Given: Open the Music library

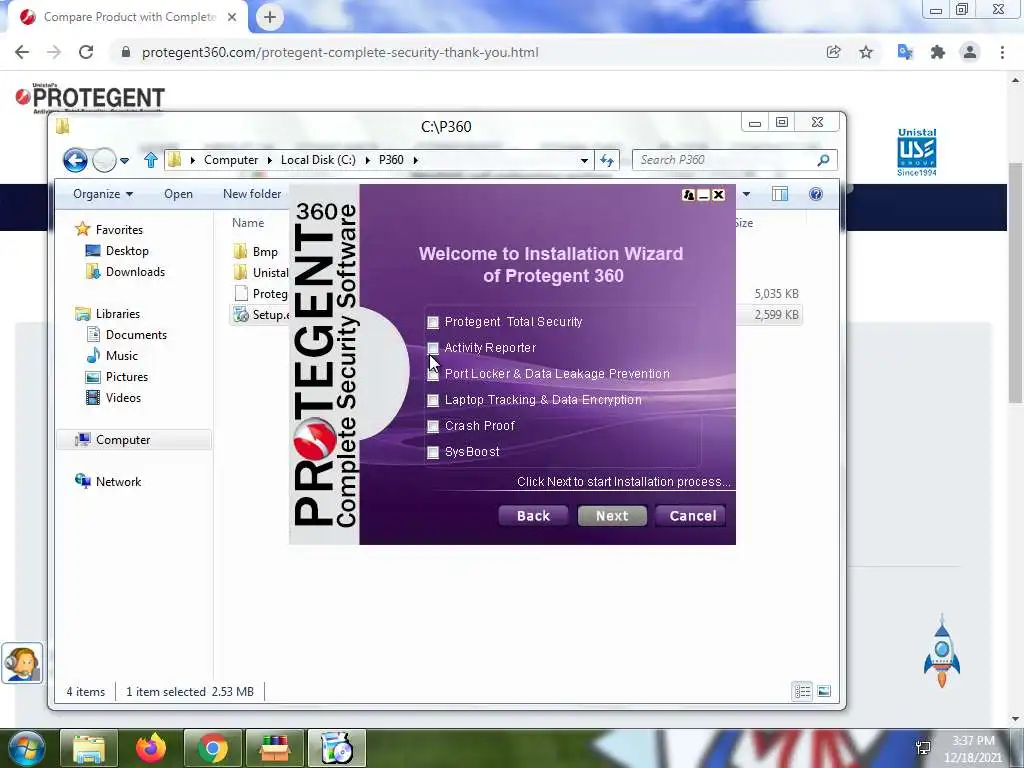Looking at the screenshot, I should [x=121, y=355].
